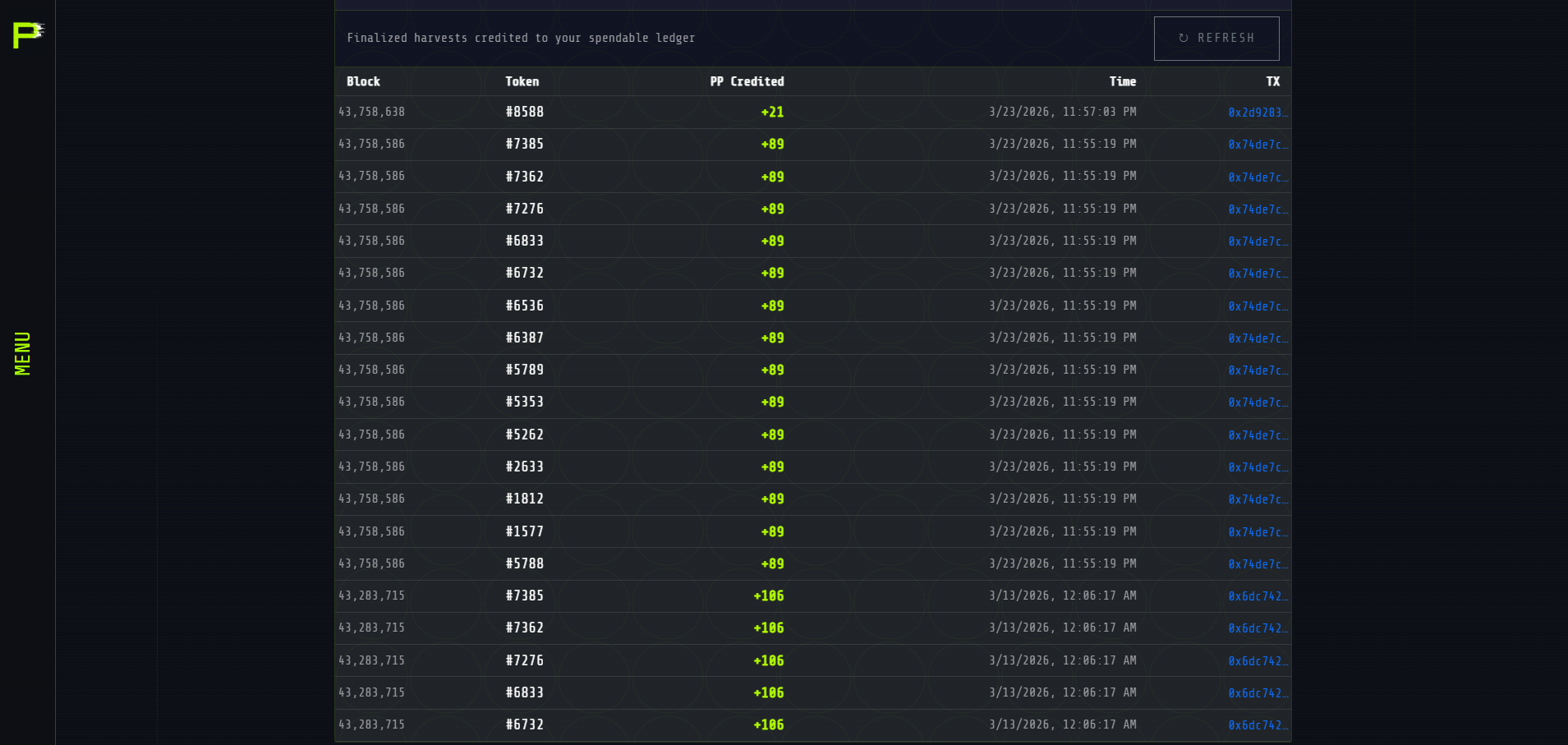Click the green P logo icon
The image size is (1568, 745).
[28, 35]
